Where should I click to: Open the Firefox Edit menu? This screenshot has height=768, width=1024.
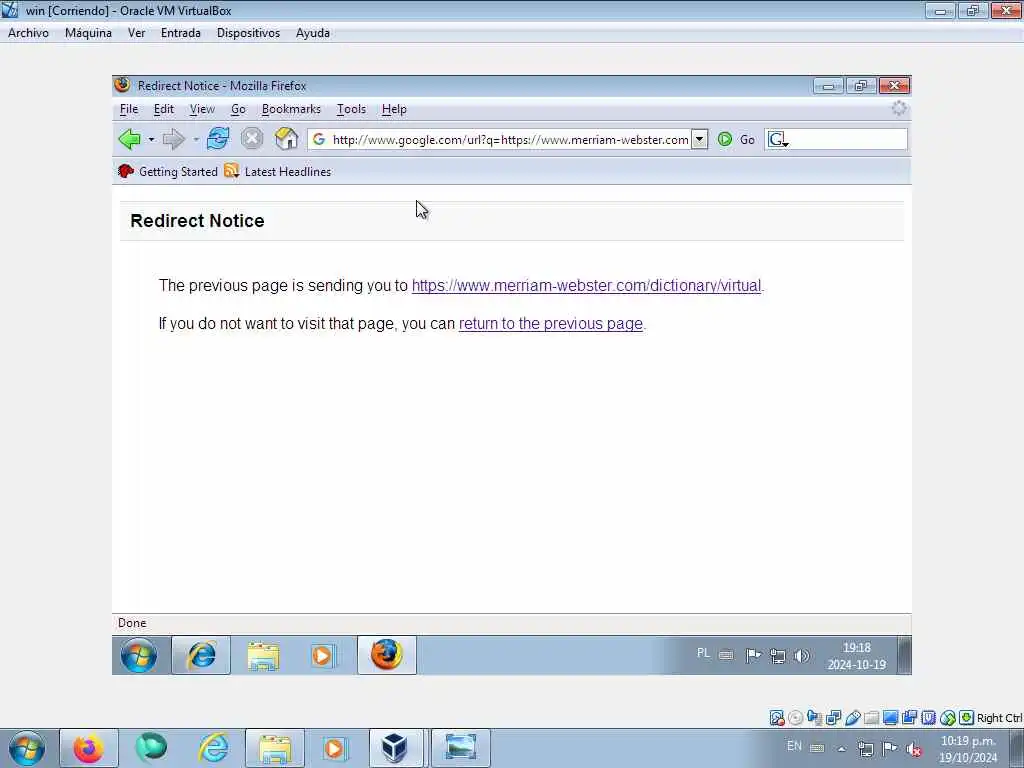[x=163, y=109]
